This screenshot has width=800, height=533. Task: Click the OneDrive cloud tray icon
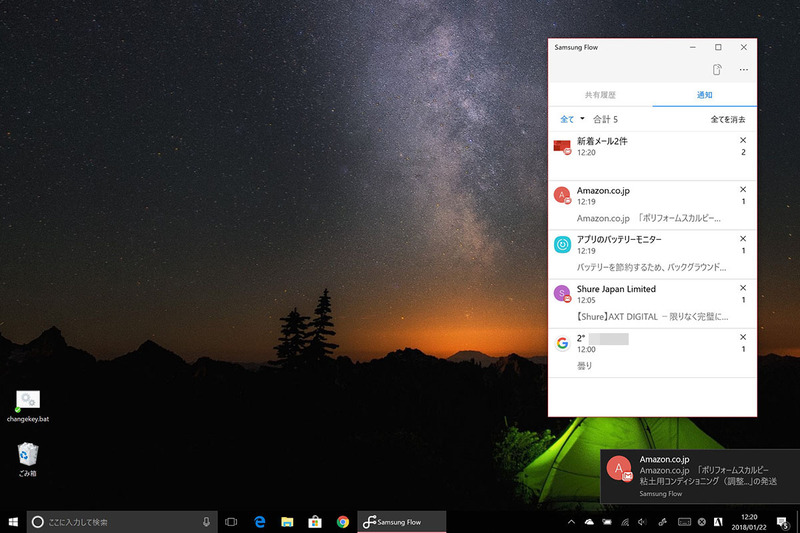[x=589, y=522]
